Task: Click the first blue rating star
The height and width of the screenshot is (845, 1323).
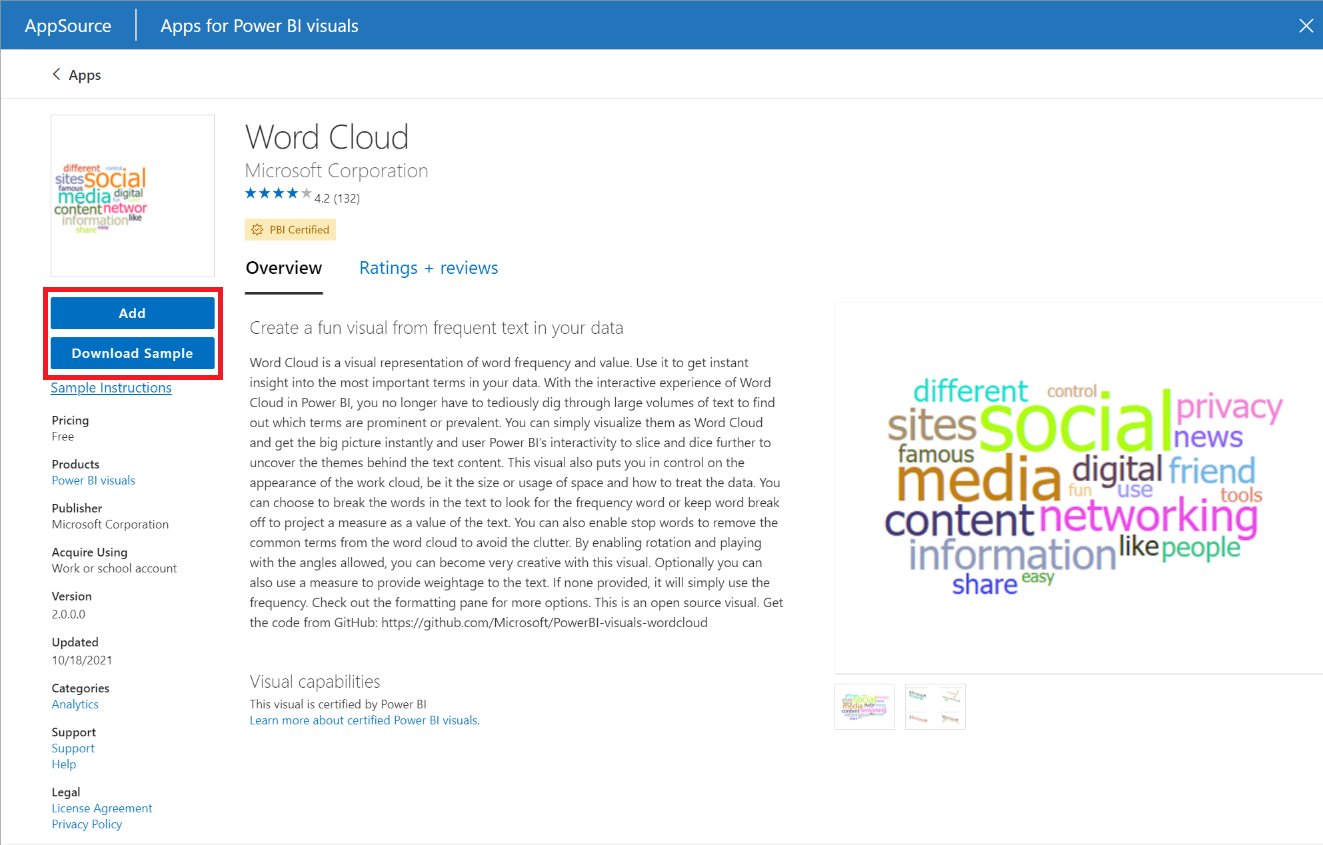Action: click(x=252, y=192)
